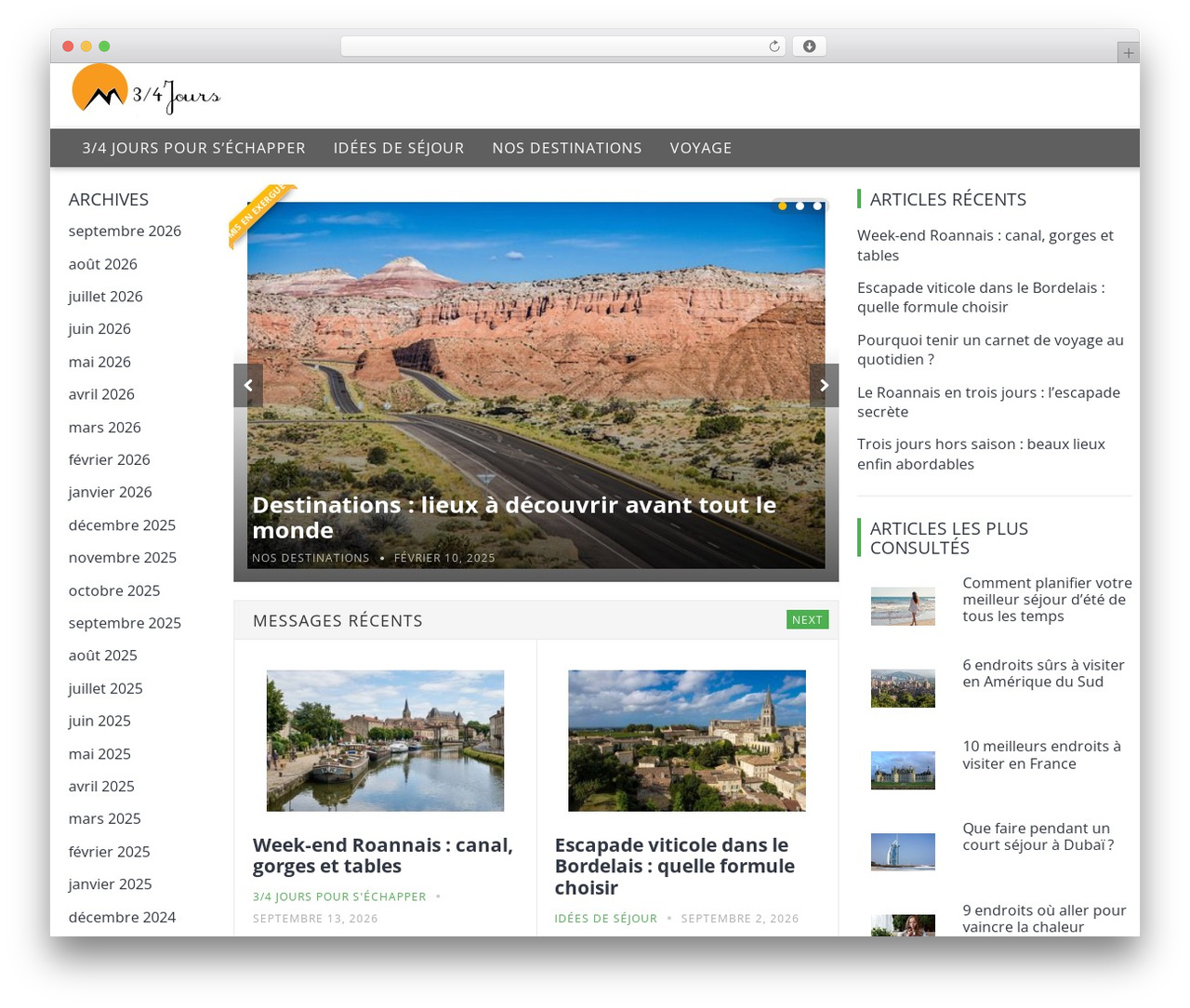Open article 10 meilleurs endroits en France
This screenshot has width=1190, height=1008.
click(1041, 755)
